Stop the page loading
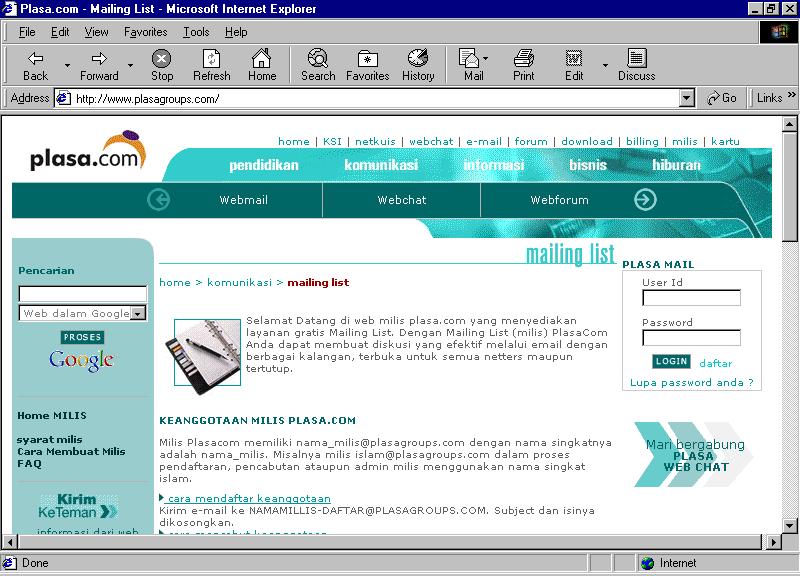The height and width of the screenshot is (576, 800). click(x=162, y=65)
